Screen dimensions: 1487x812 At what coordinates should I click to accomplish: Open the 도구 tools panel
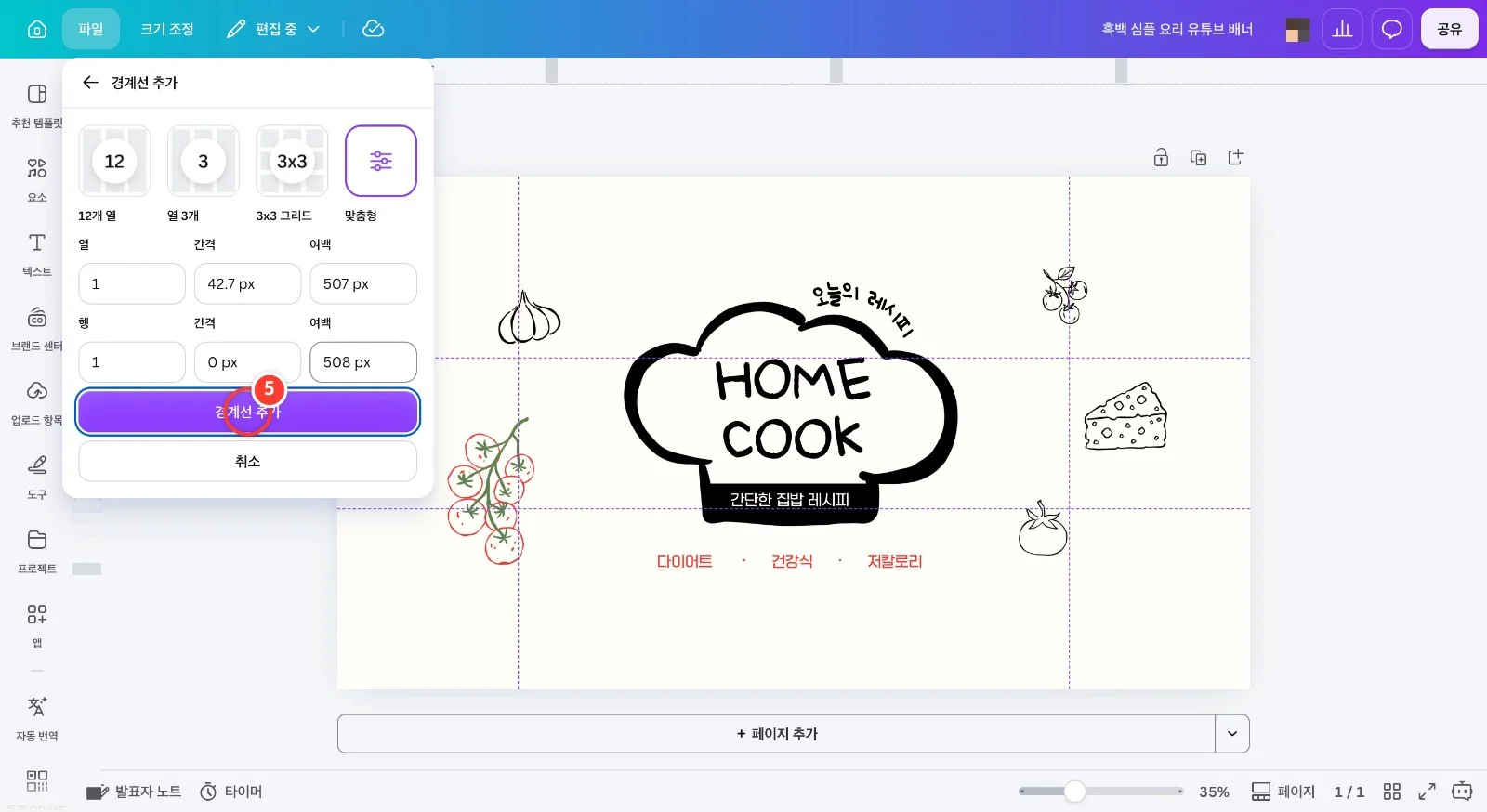(x=37, y=478)
